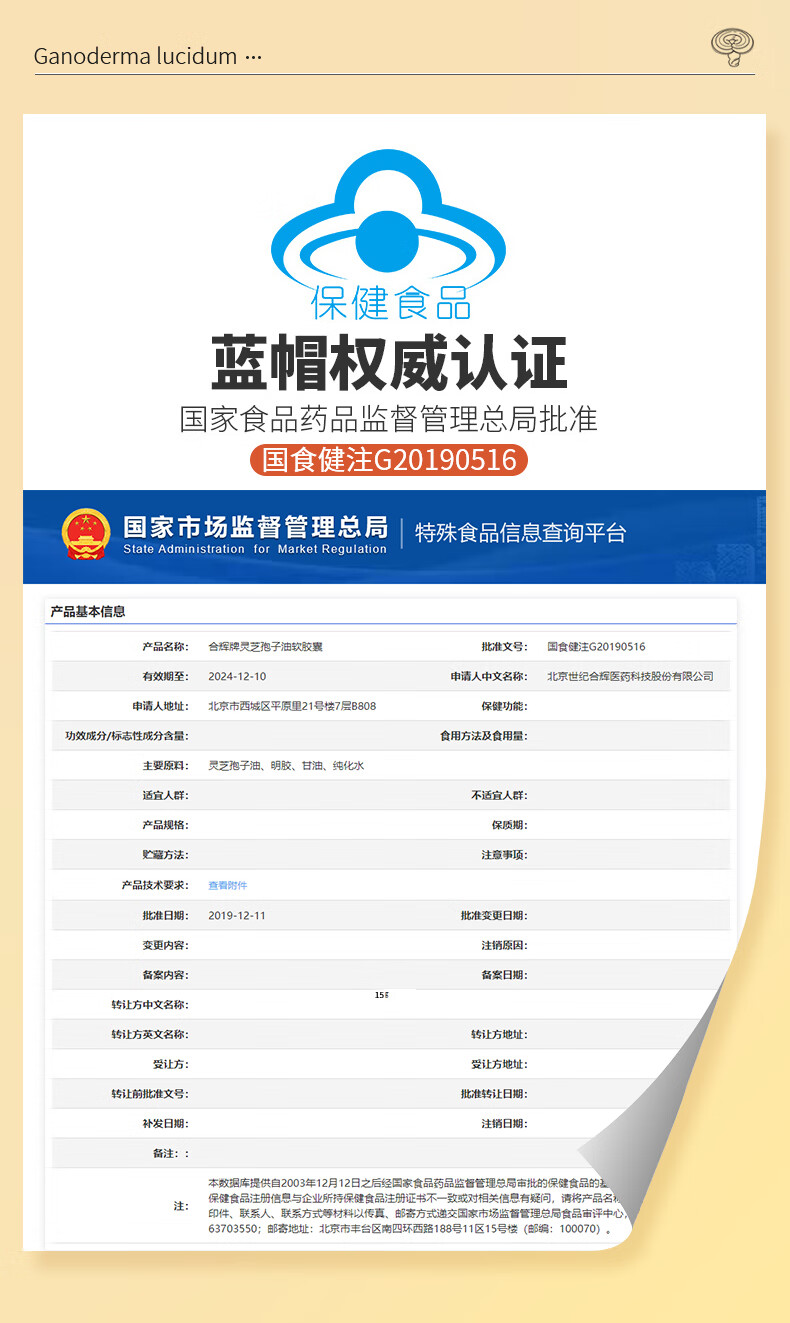
Task: Click the orange 国食健注G20190516 badge
Action: tap(389, 459)
